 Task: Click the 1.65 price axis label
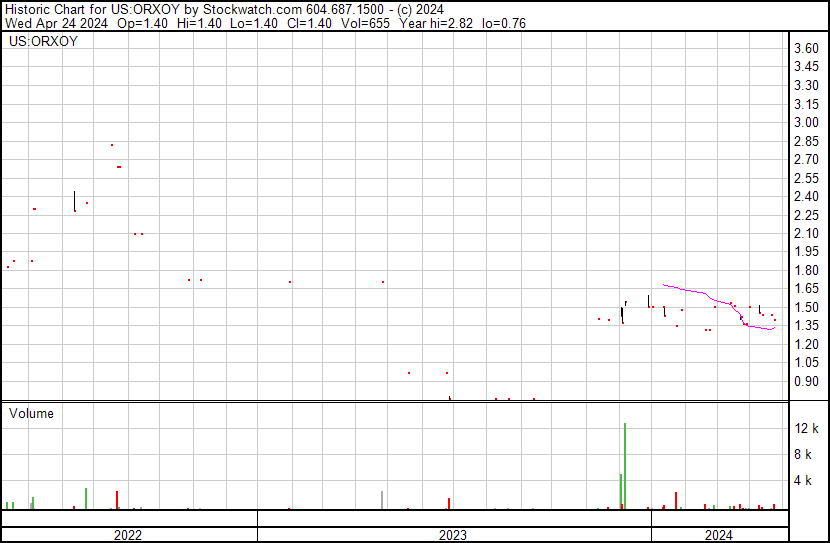[807, 289]
